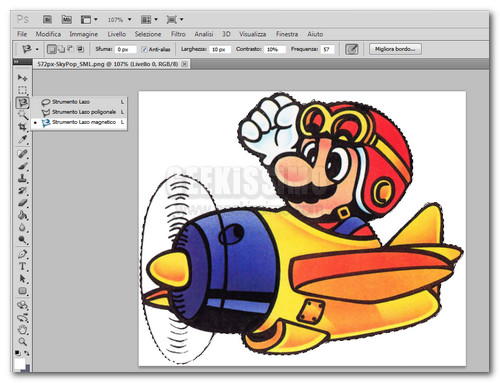
Task: Click the foreground color swatch
Action: pos(19,364)
